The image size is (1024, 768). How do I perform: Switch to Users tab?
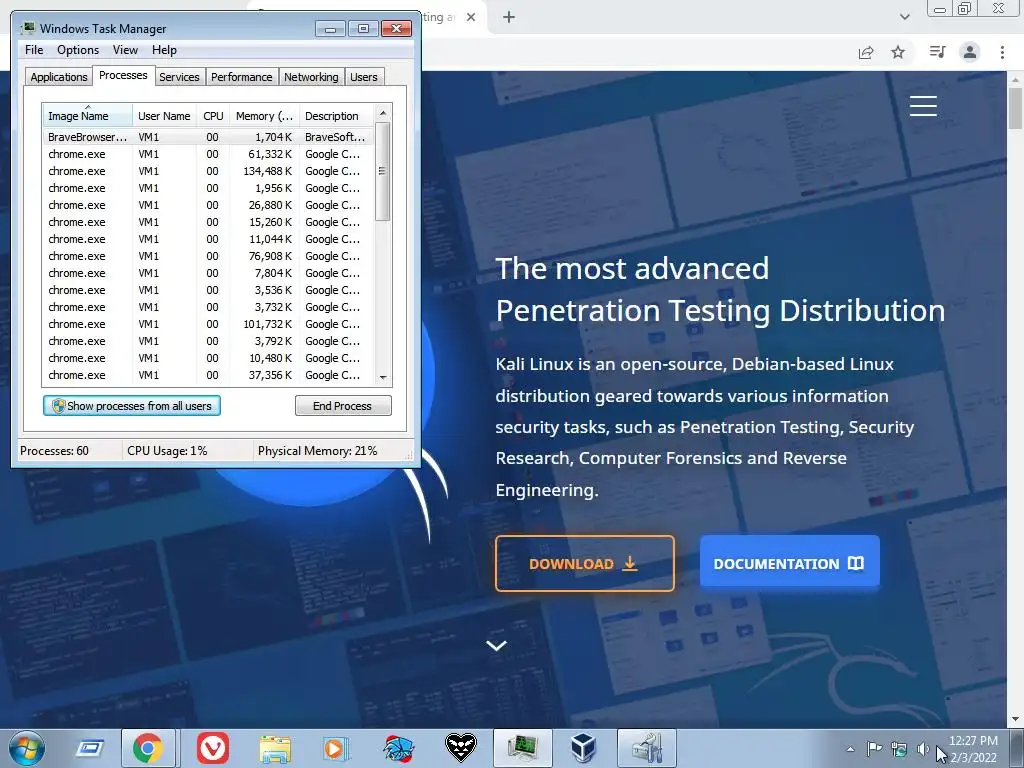point(364,77)
